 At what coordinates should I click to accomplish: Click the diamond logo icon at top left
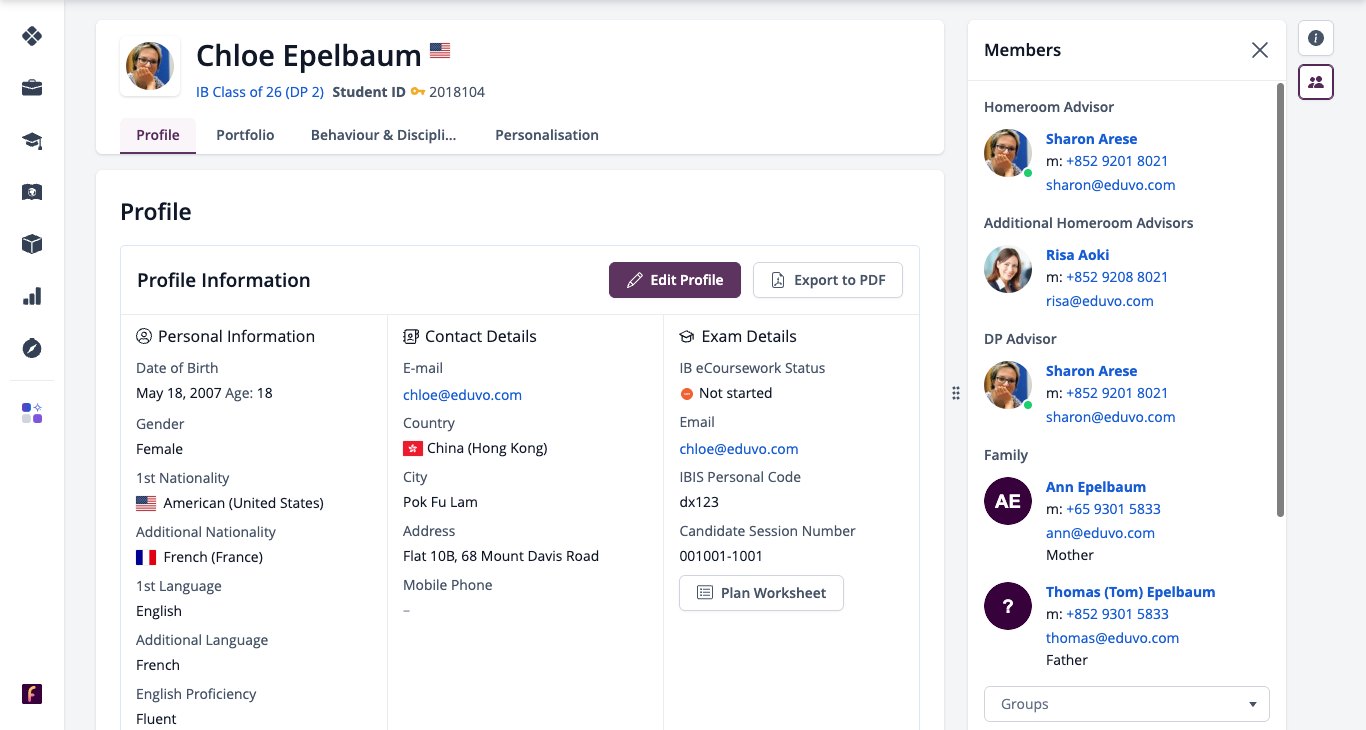click(32, 36)
